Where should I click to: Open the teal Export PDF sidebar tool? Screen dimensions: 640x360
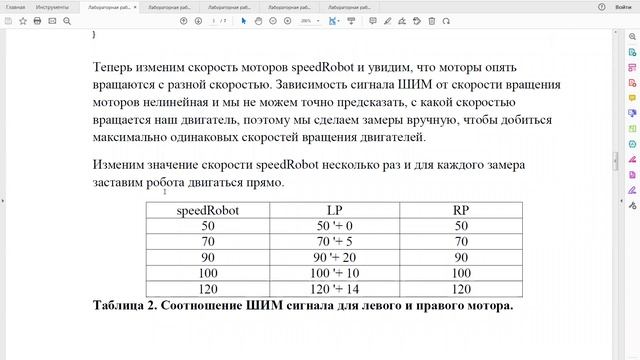632,52
